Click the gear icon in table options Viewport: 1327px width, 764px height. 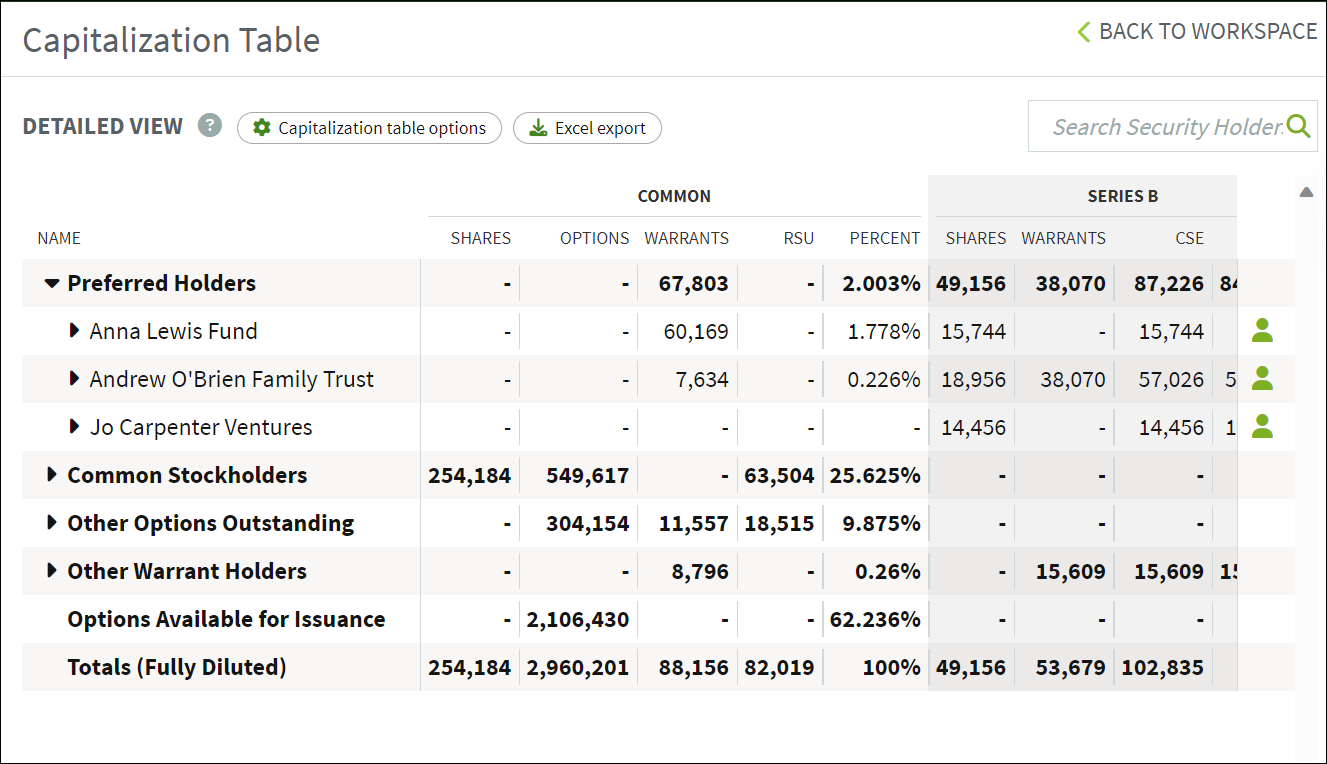click(262, 128)
